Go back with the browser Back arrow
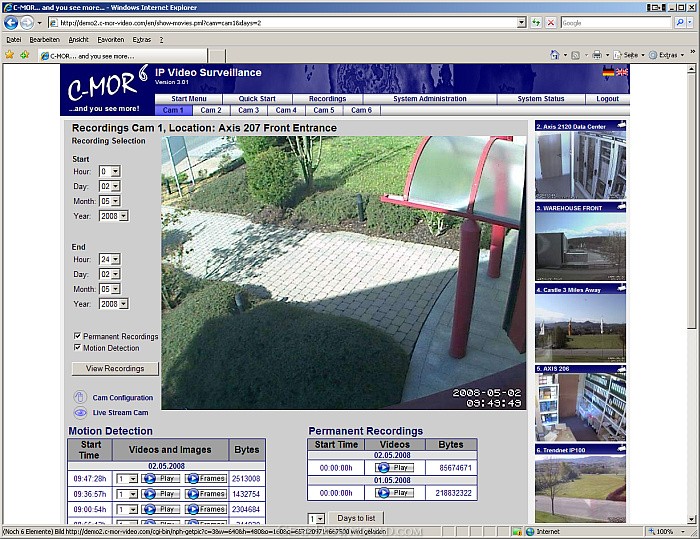 (11, 23)
